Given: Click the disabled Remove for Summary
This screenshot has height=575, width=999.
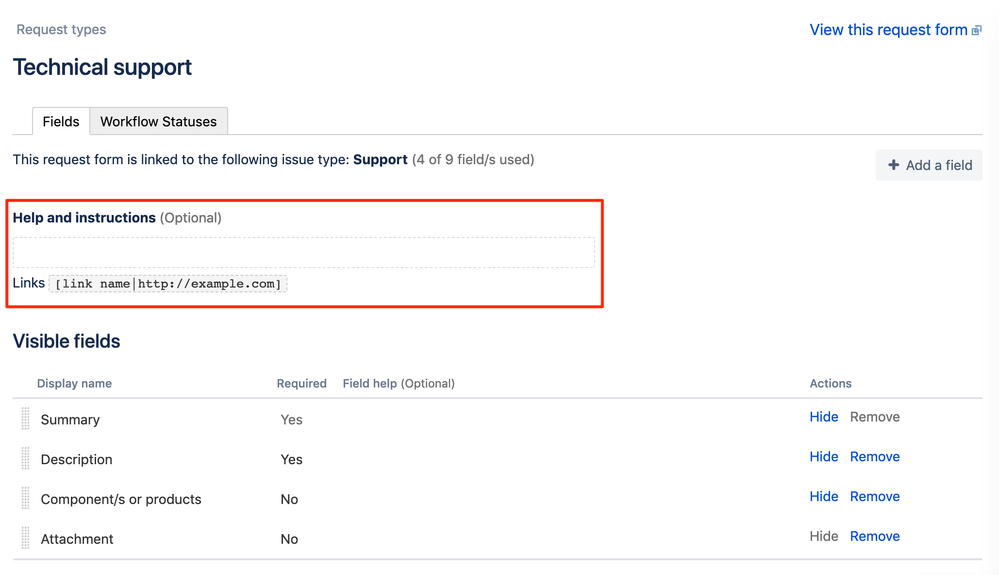Looking at the screenshot, I should pos(875,417).
